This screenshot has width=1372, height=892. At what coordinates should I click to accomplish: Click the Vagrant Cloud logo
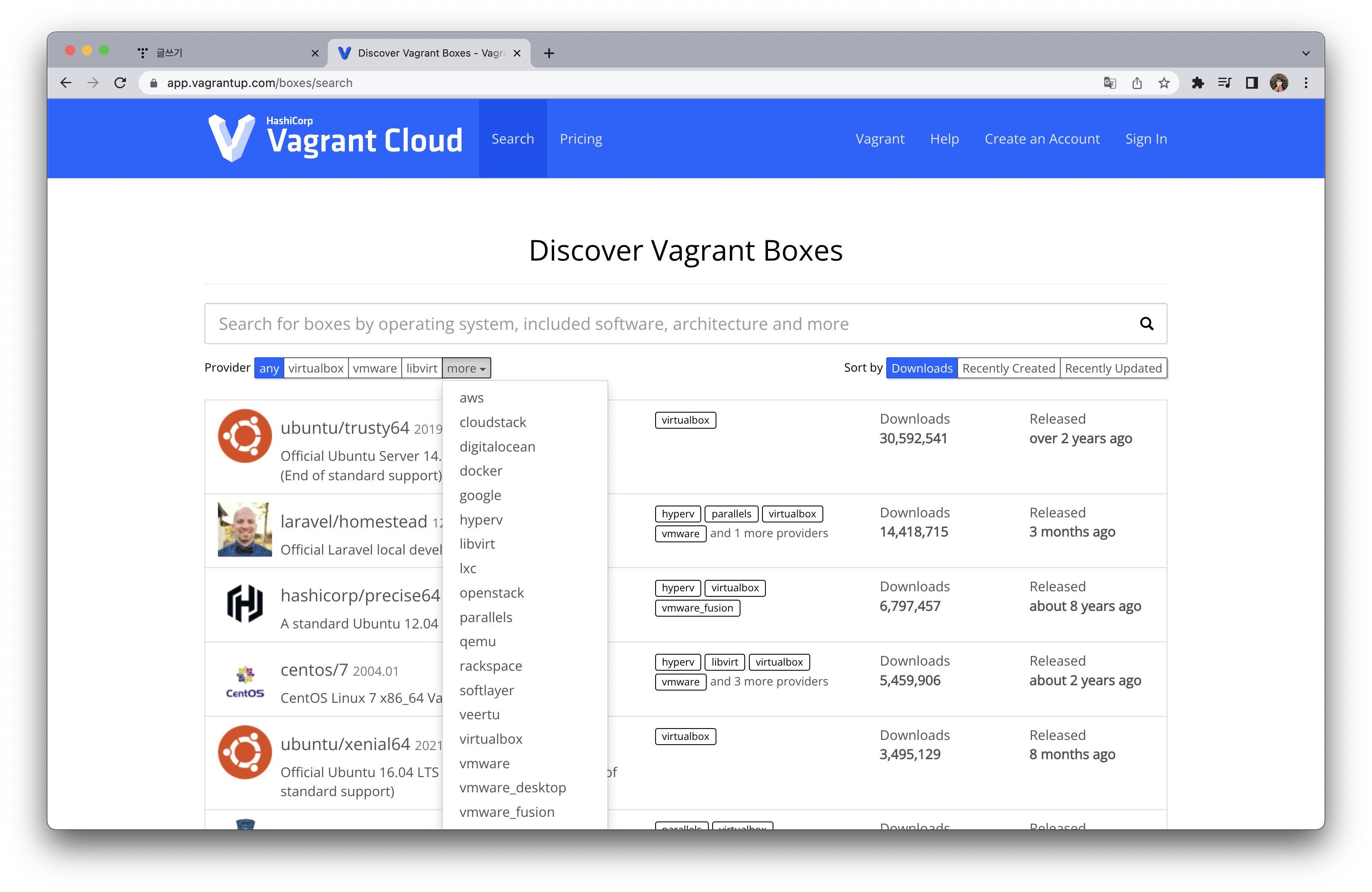pyautogui.click(x=335, y=138)
